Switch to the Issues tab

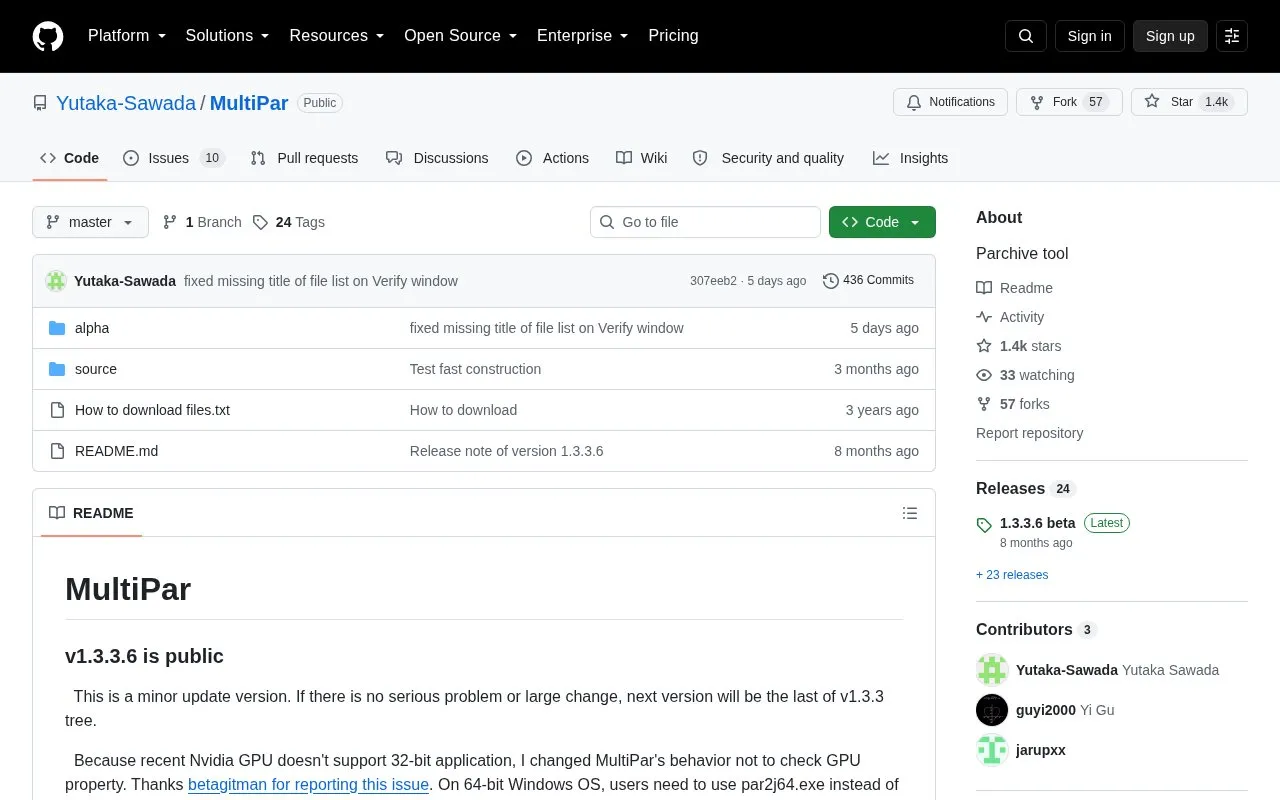[174, 158]
